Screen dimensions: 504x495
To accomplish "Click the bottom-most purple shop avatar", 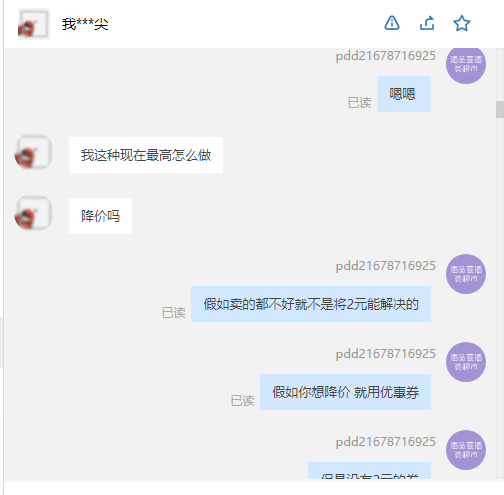I will (x=466, y=450).
